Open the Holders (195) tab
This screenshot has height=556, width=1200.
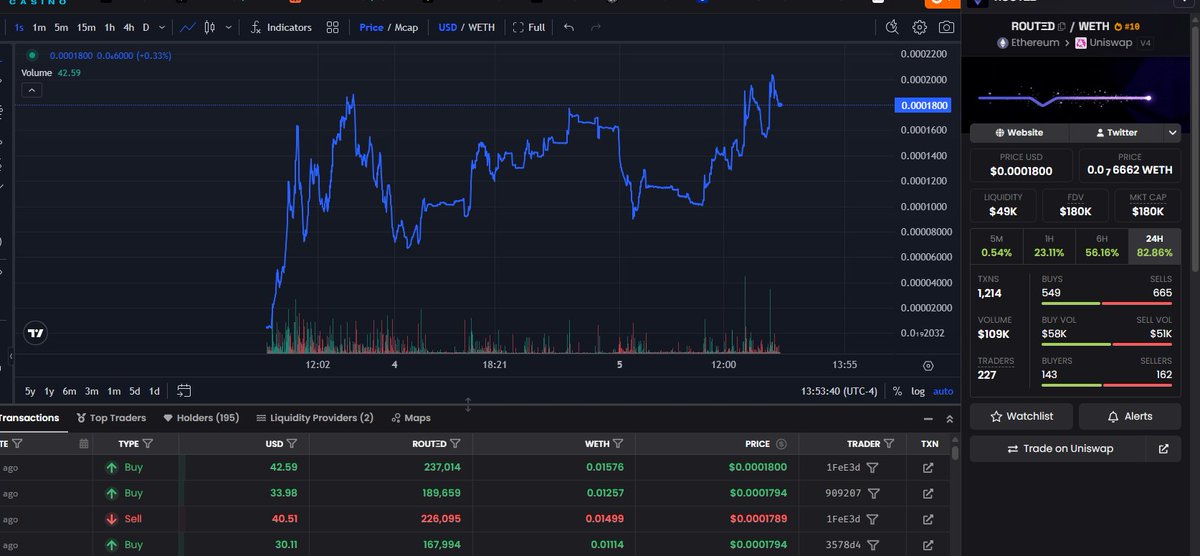pos(201,418)
